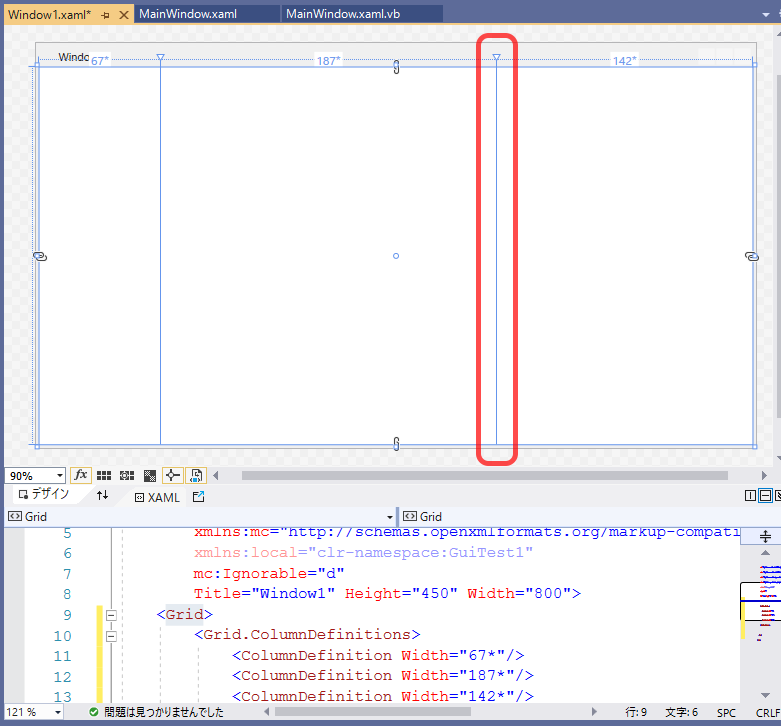
Task: Pop out the XAML pane into a window
Action: coord(198,496)
